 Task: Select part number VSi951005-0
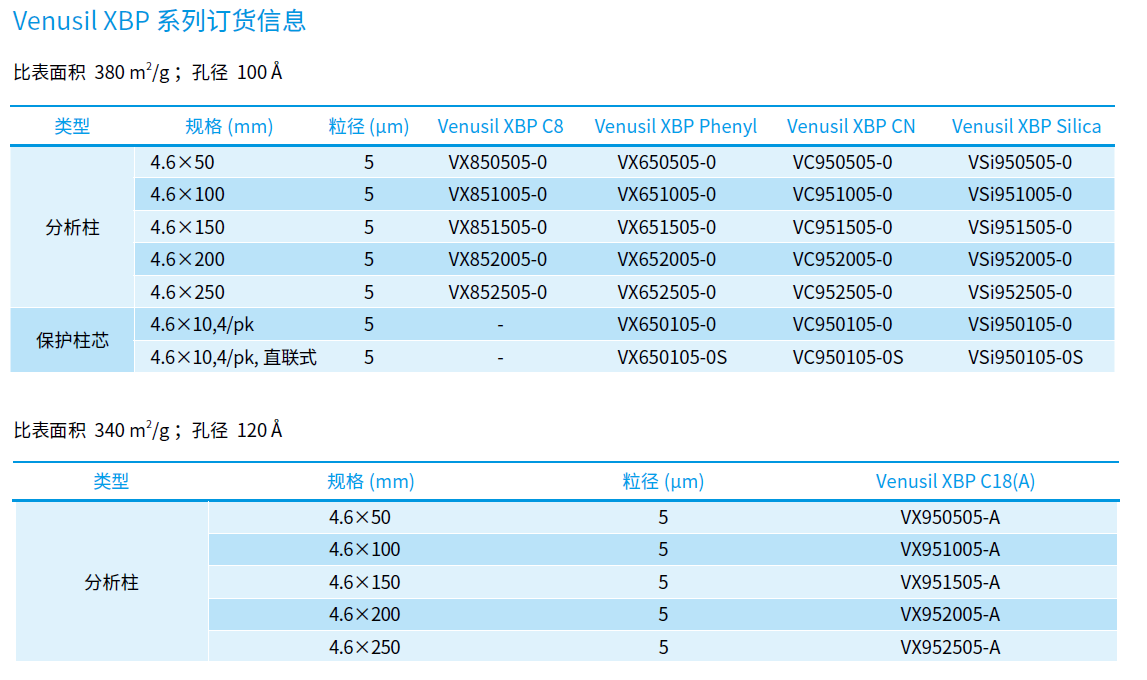(1020, 194)
